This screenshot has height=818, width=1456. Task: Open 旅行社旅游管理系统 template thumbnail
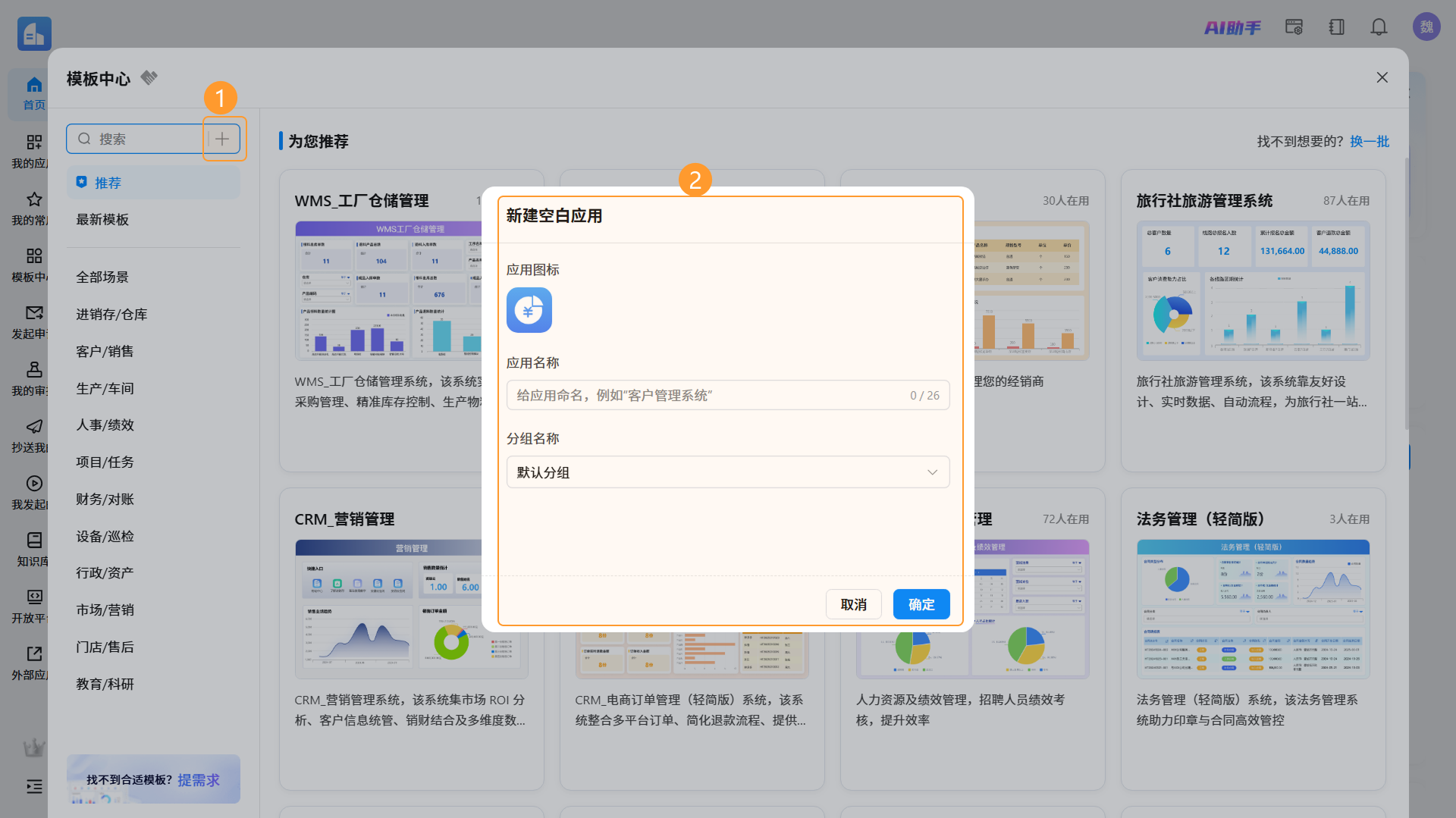(x=1253, y=290)
